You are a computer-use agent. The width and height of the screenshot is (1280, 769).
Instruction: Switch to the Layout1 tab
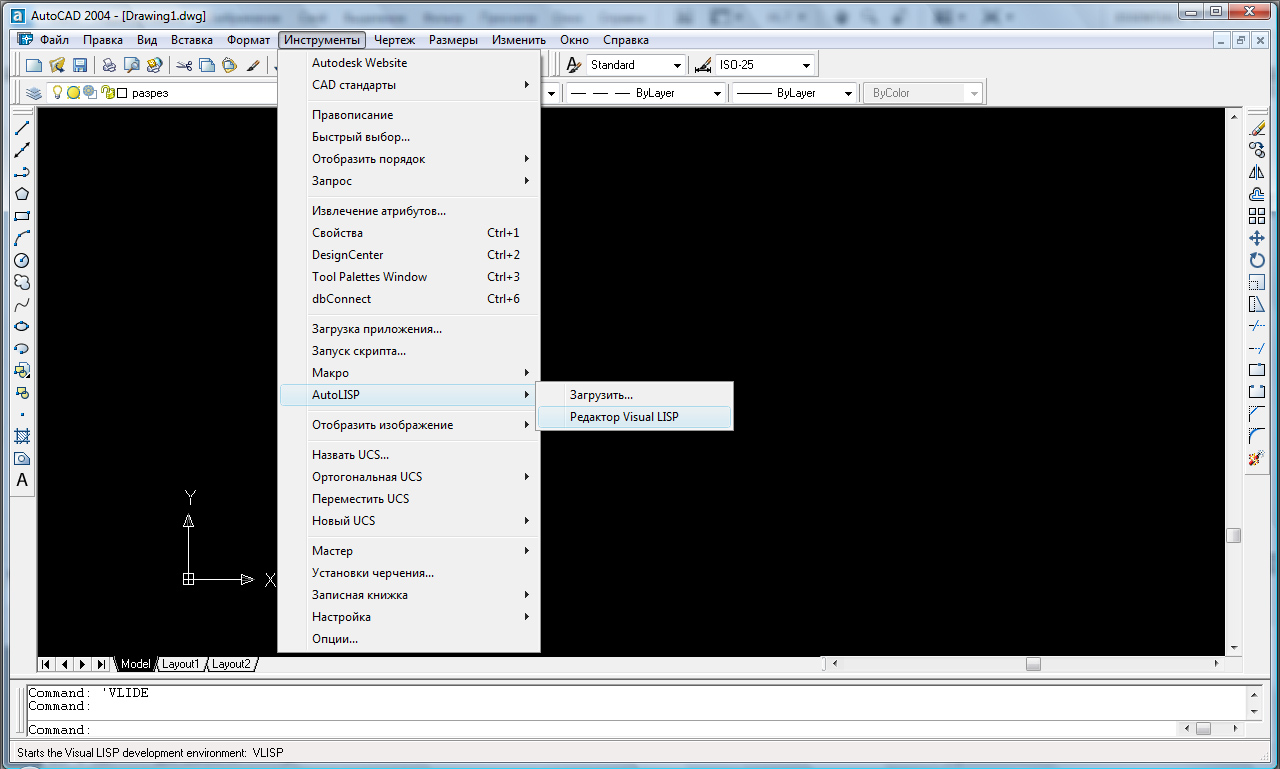pos(180,664)
